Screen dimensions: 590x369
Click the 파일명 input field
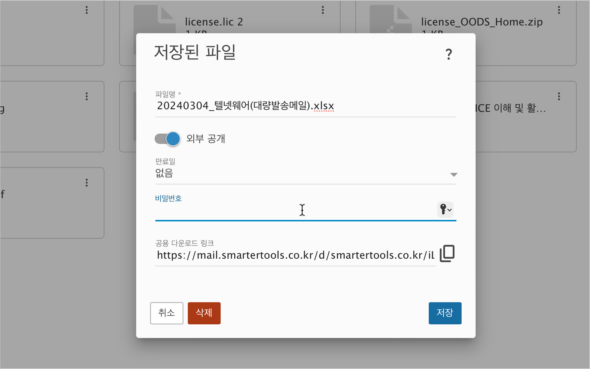pyautogui.click(x=306, y=106)
